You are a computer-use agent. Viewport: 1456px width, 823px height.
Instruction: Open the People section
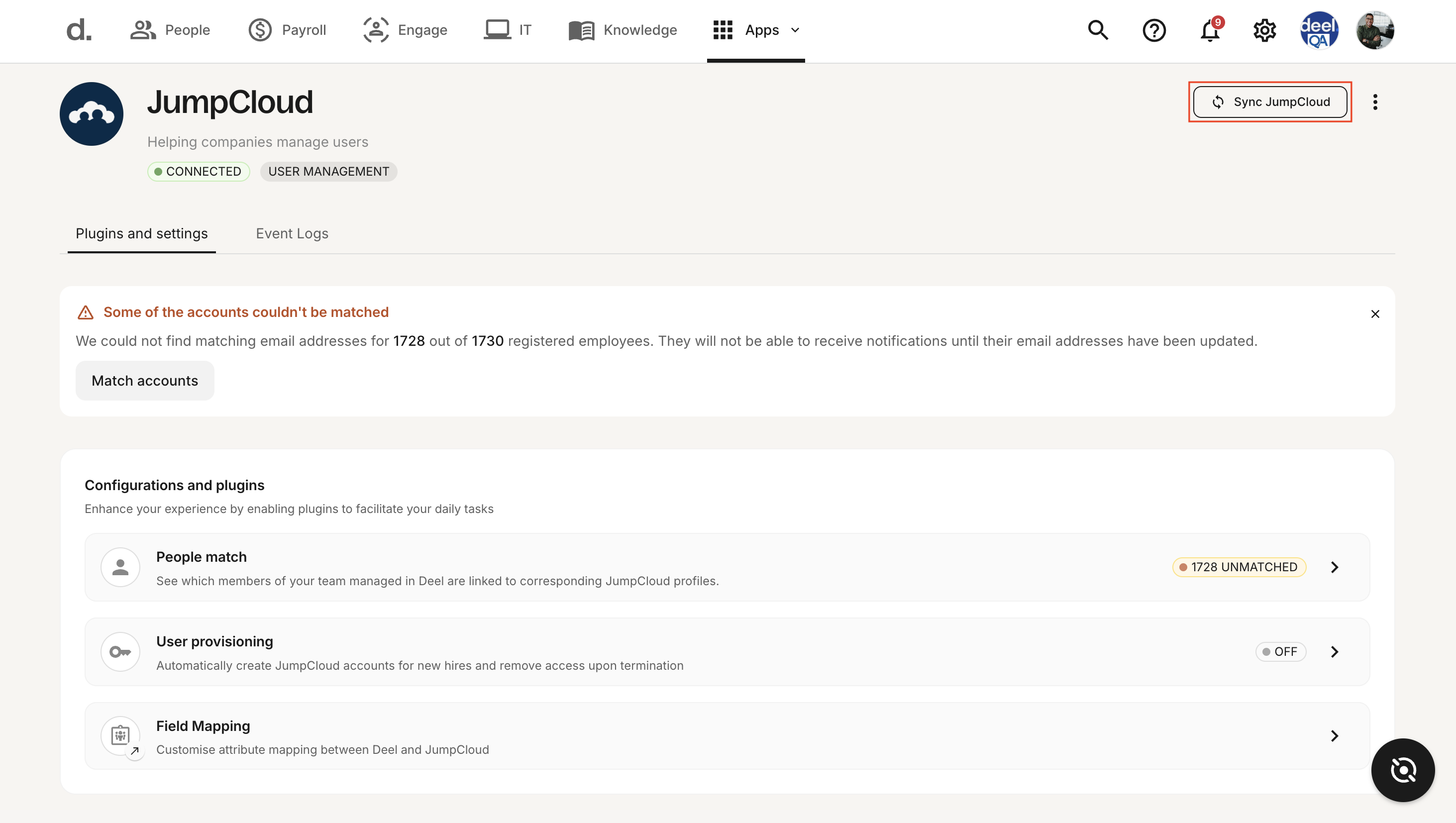click(x=170, y=30)
